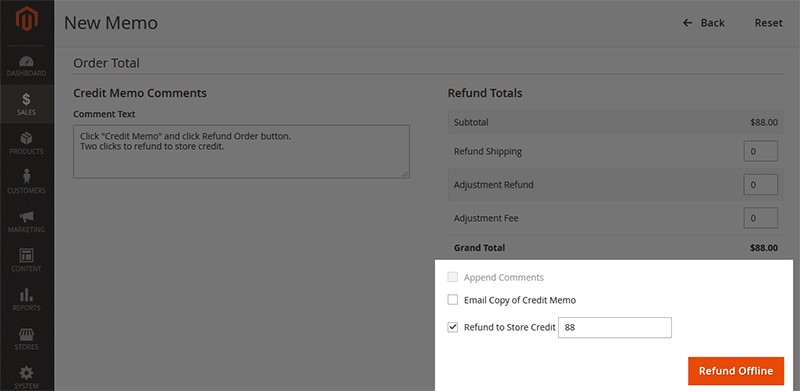Screen dimensions: 800x391
Task: Uncheck Refund to Store Credit
Action: point(453,327)
